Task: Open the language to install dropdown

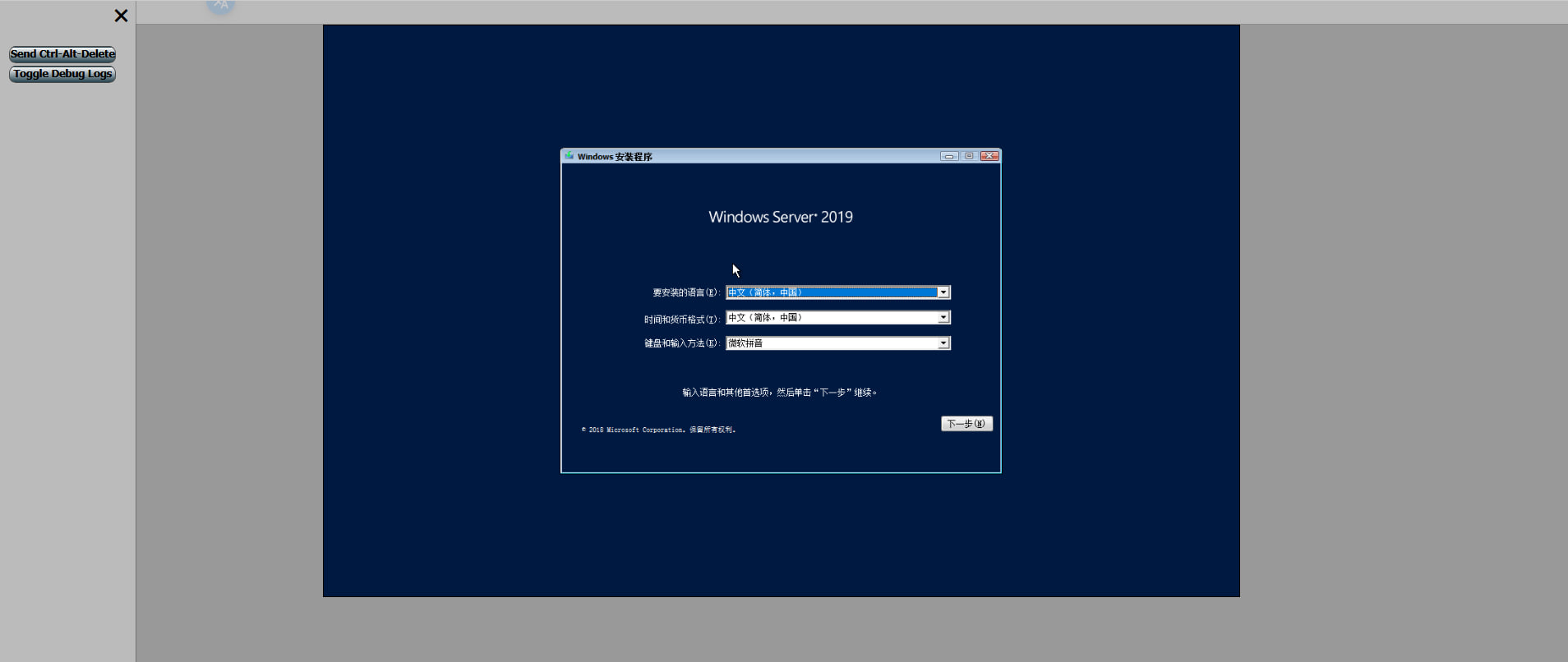Action: click(838, 292)
